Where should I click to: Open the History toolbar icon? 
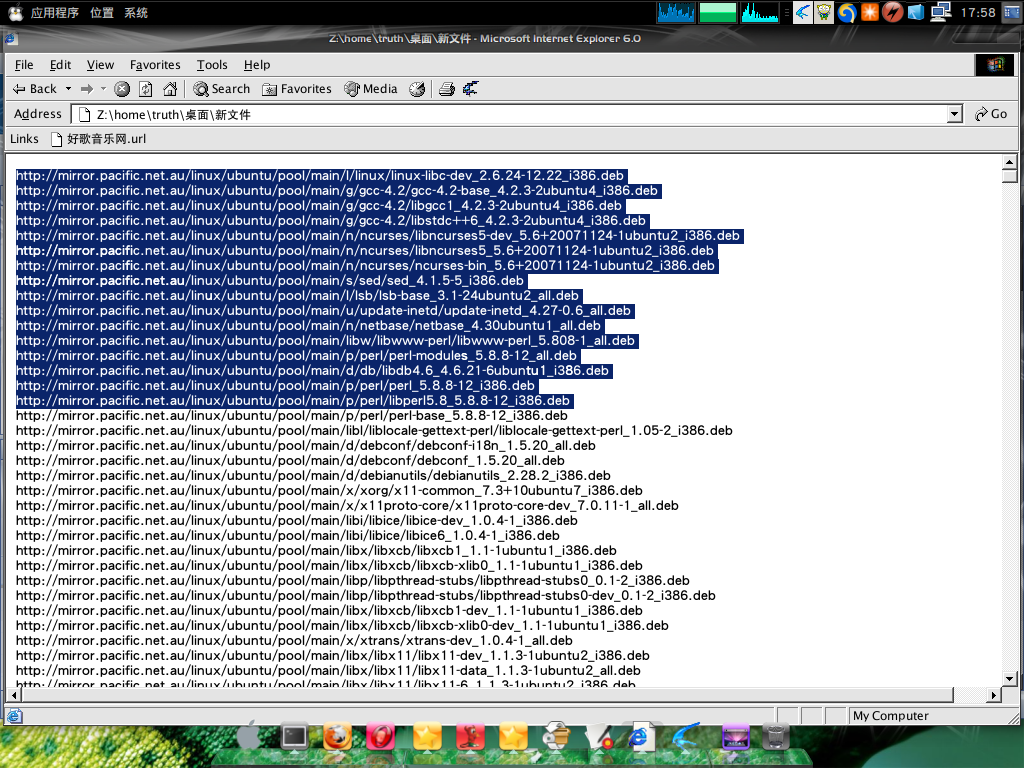(417, 89)
